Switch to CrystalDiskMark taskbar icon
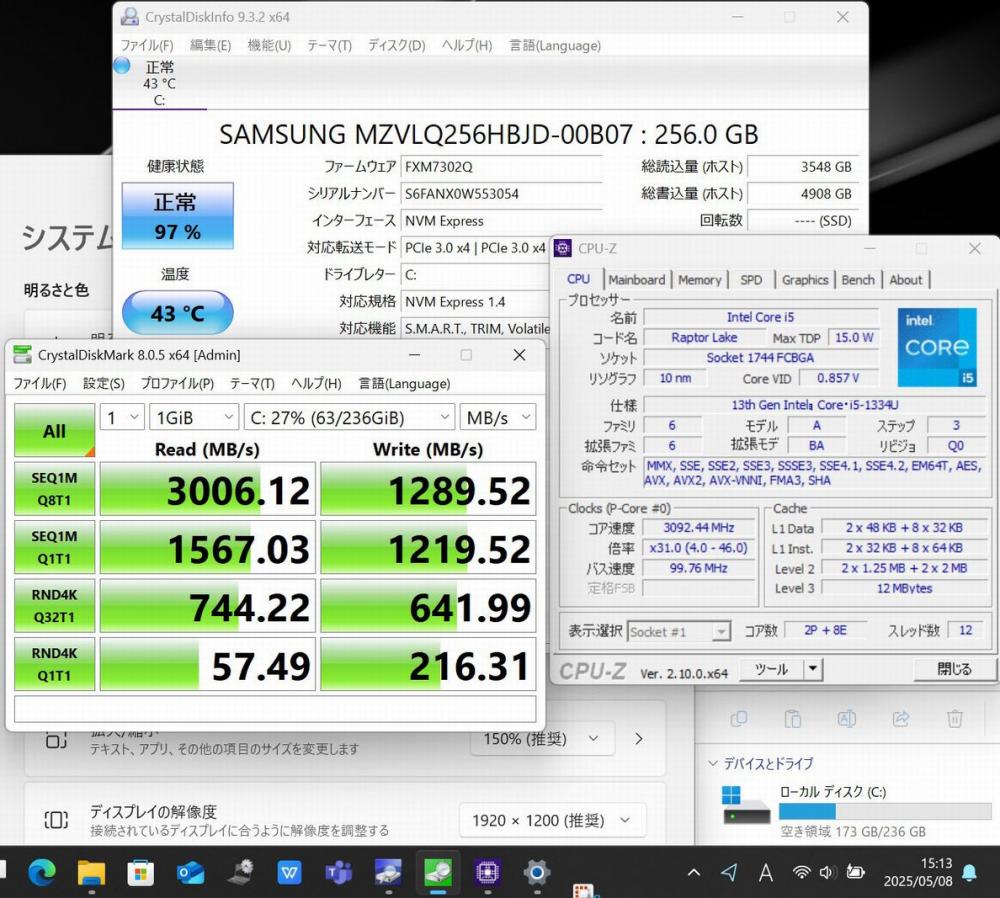The height and width of the screenshot is (898, 1000). click(438, 872)
